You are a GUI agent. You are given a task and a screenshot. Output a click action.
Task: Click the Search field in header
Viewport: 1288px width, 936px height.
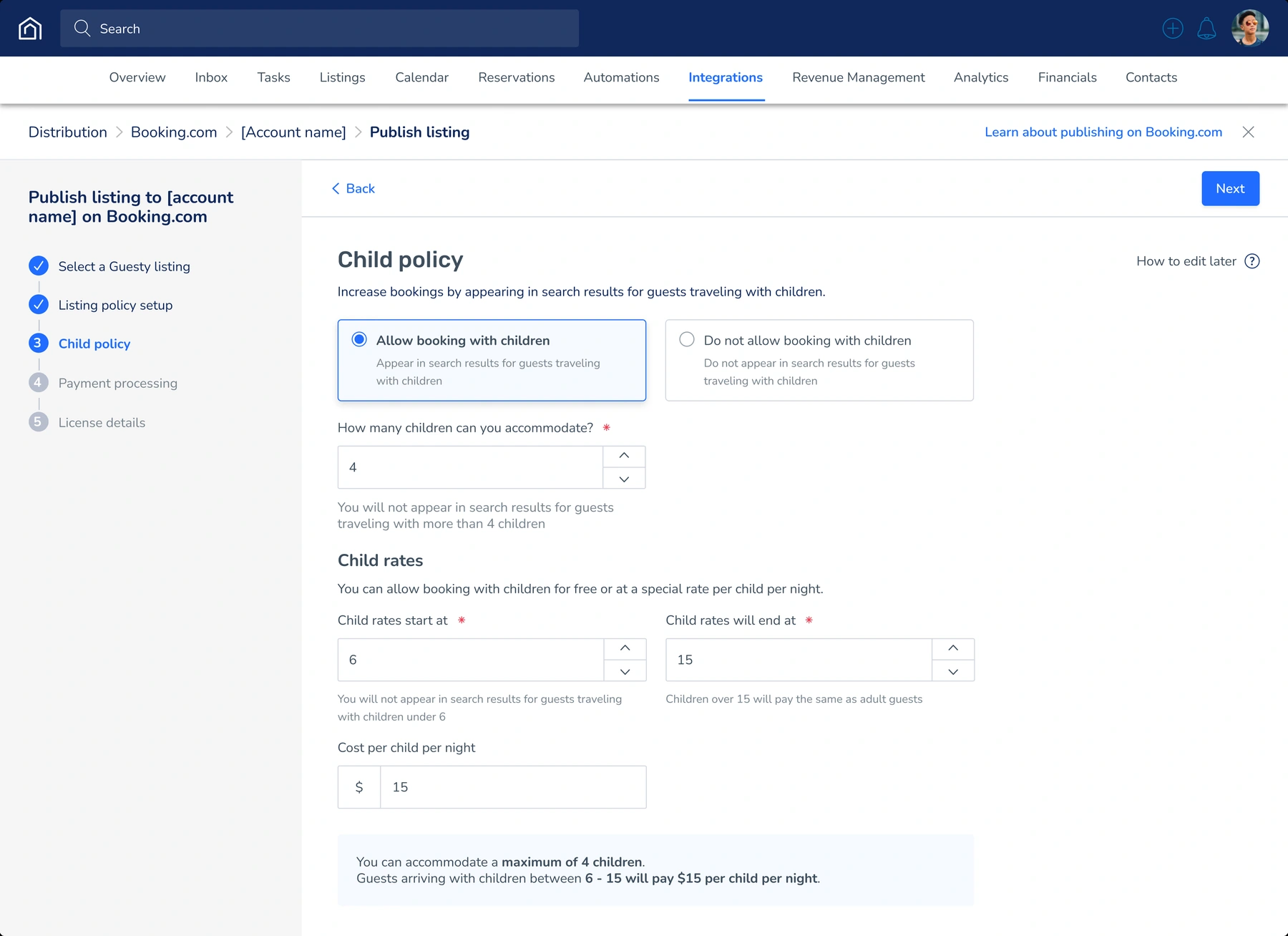pos(319,29)
